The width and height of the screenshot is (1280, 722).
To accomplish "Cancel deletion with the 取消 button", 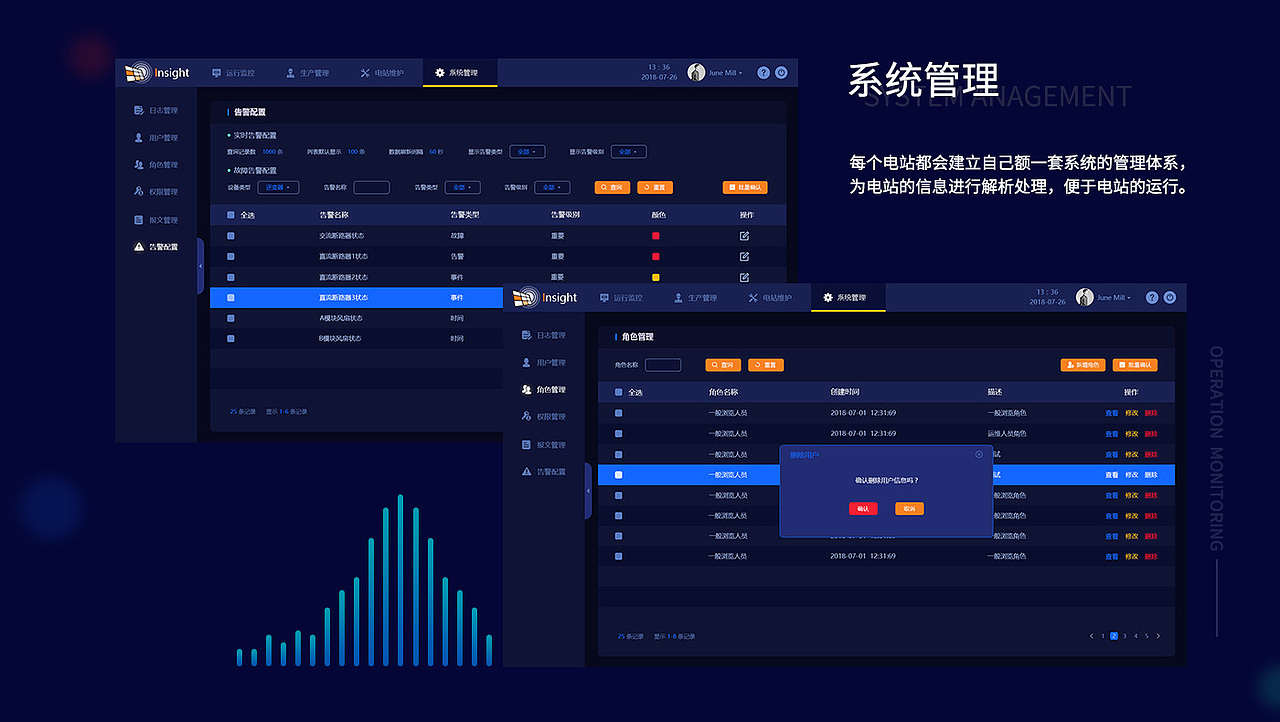I will point(909,509).
